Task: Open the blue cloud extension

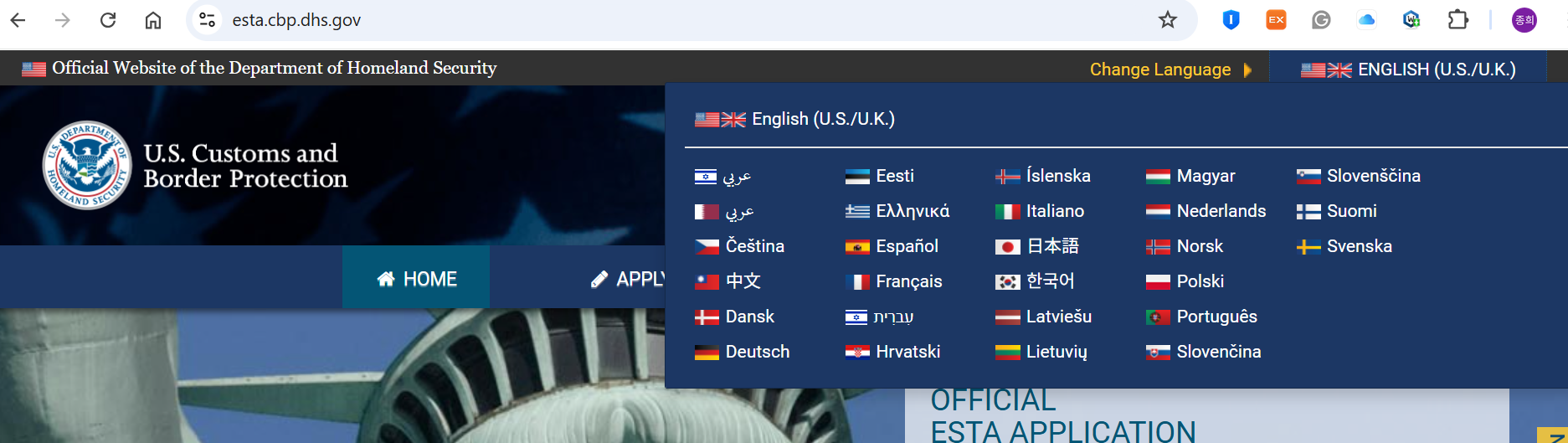Action: coord(1366,20)
